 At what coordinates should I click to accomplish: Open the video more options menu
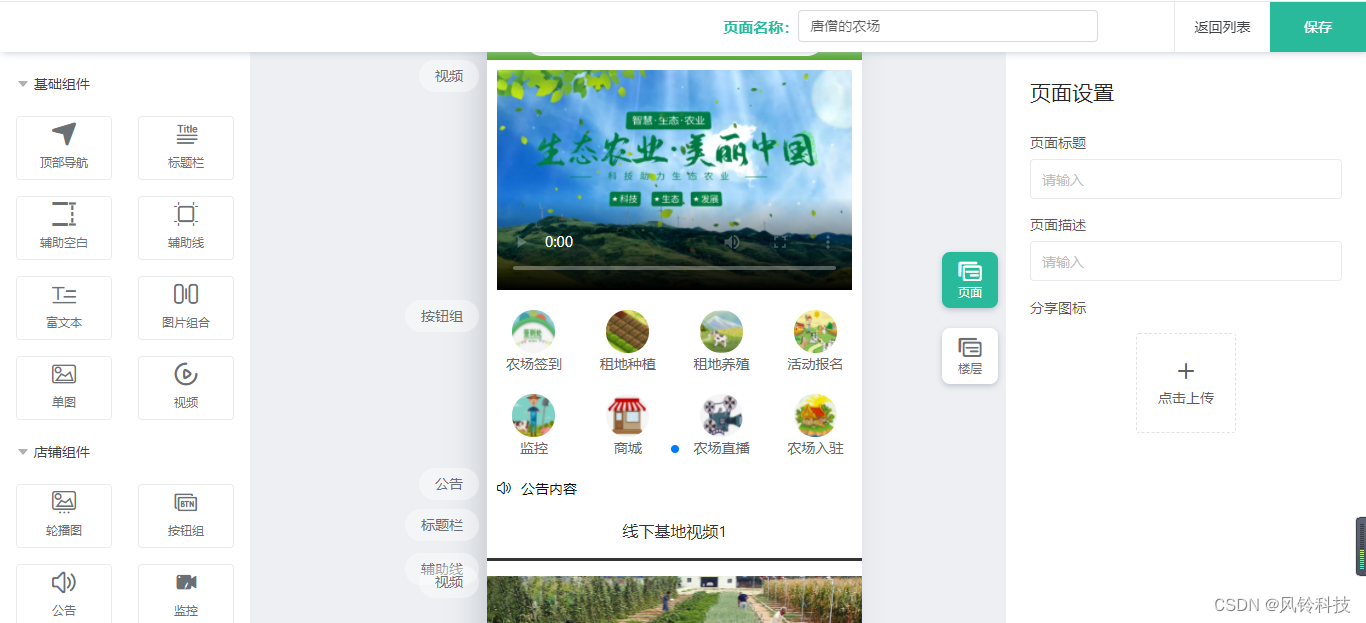point(827,242)
